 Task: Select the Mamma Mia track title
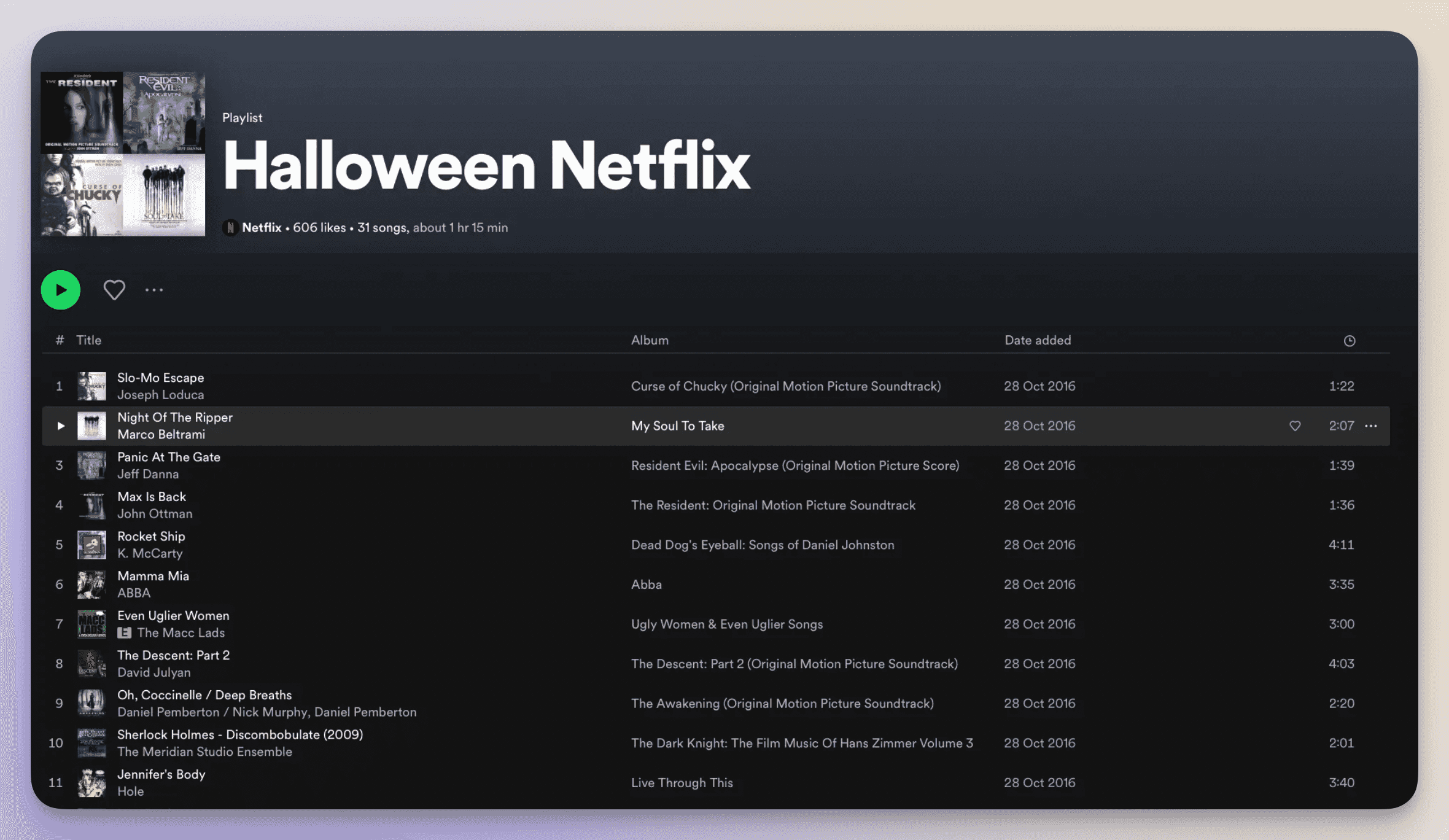coord(153,576)
